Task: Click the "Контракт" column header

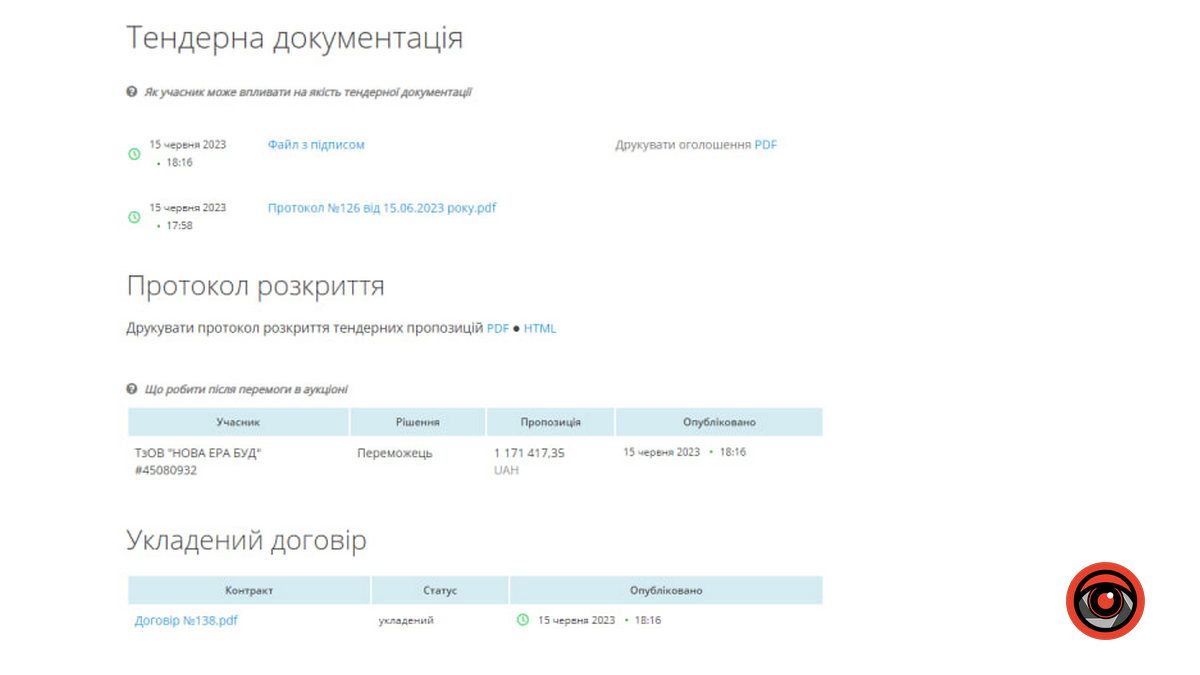Action: pyautogui.click(x=250, y=590)
